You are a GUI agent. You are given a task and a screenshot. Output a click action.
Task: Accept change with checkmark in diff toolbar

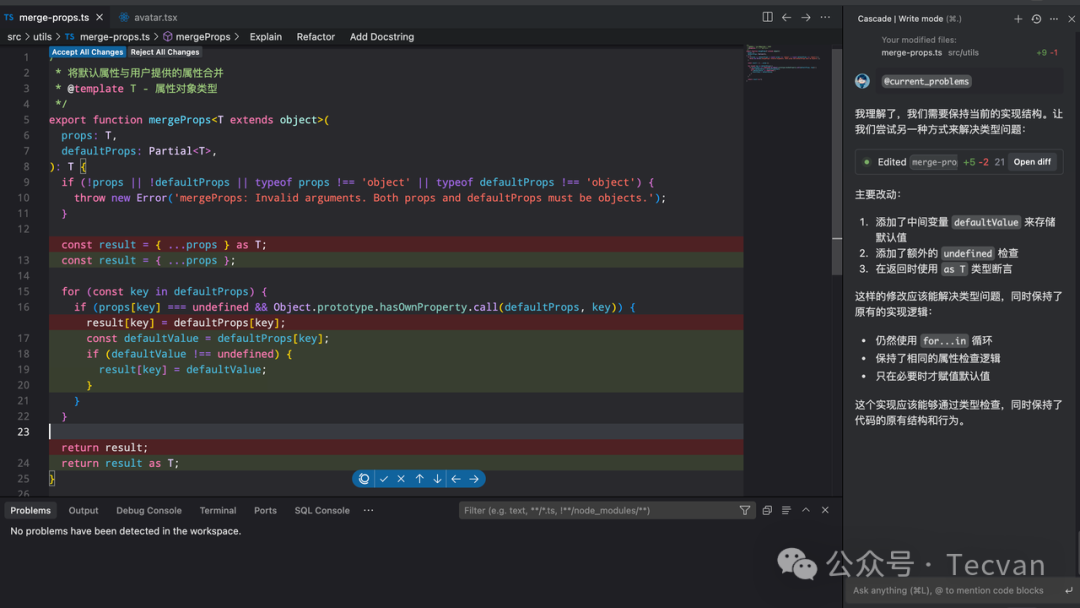[x=383, y=479]
